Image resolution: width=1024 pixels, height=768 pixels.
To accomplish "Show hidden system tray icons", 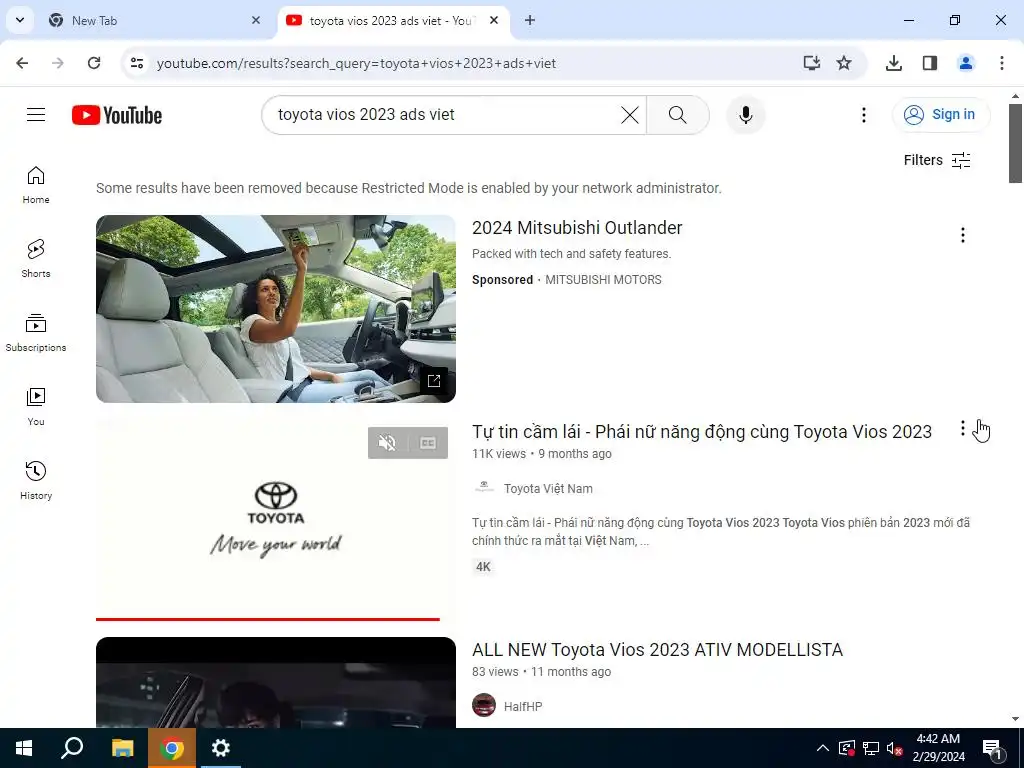I will (823, 748).
